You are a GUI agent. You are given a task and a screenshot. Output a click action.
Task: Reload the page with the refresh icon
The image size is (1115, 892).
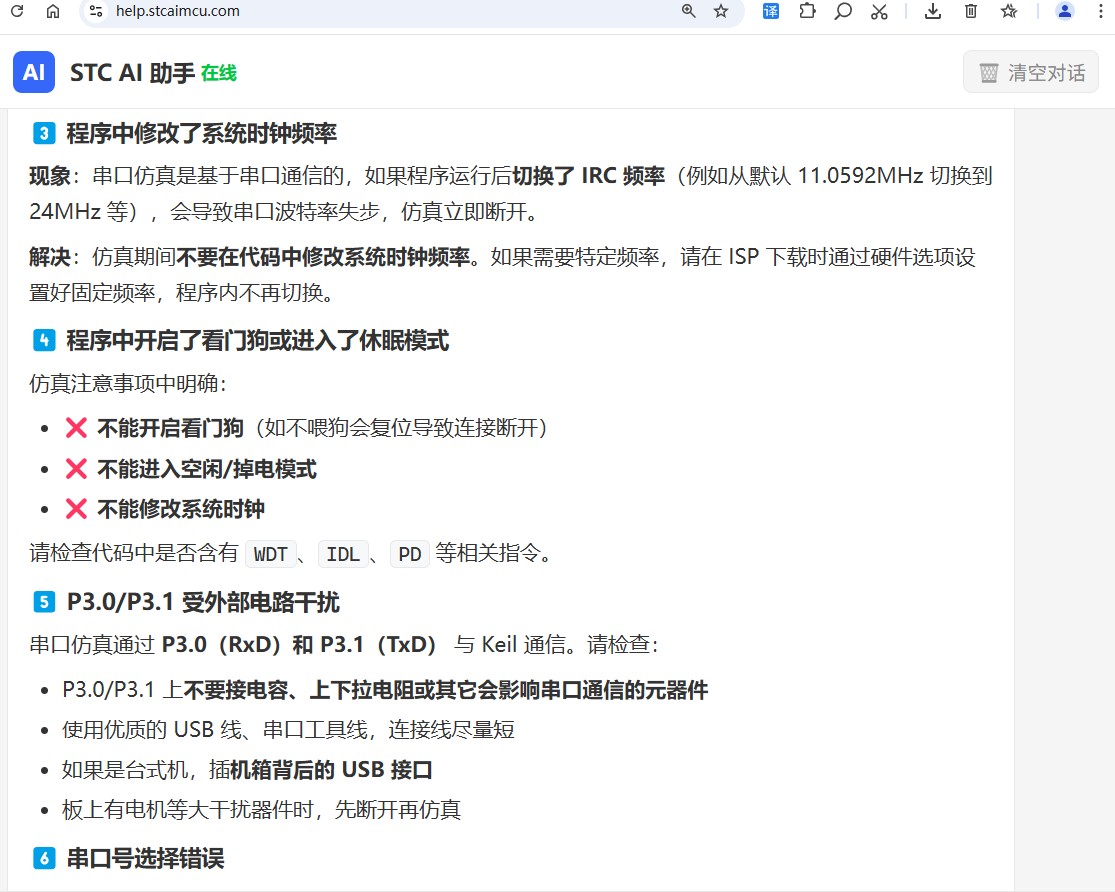pyautogui.click(x=17, y=11)
